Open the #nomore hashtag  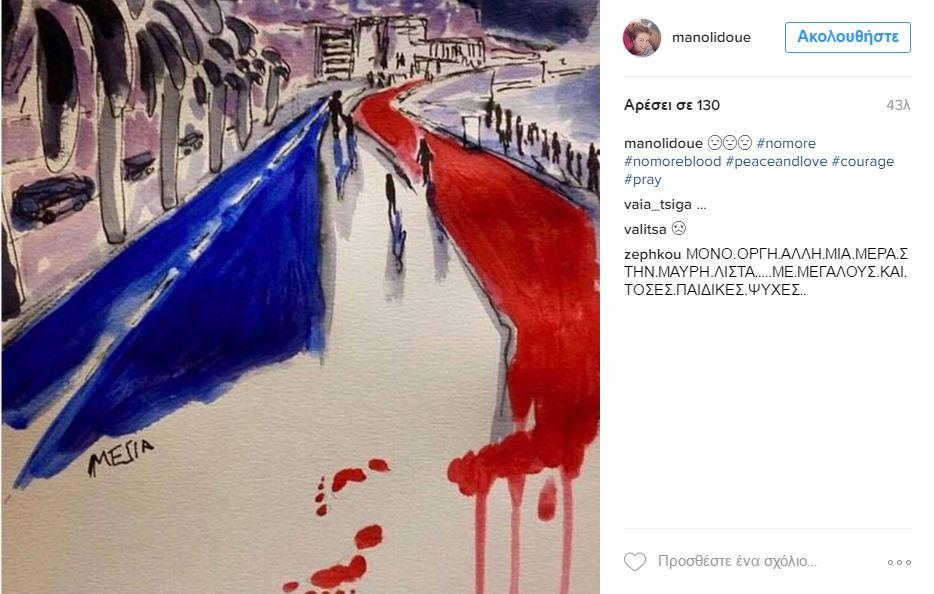click(786, 143)
